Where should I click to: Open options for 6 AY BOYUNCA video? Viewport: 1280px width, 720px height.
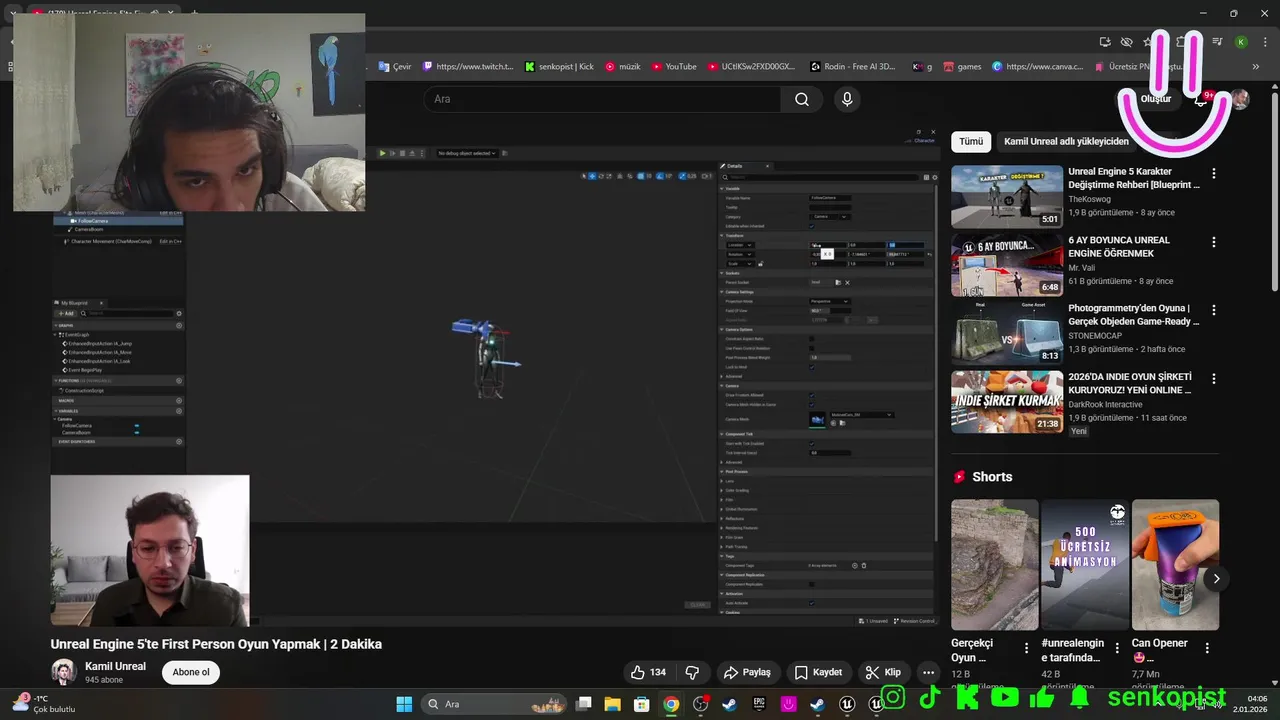[1214, 242]
